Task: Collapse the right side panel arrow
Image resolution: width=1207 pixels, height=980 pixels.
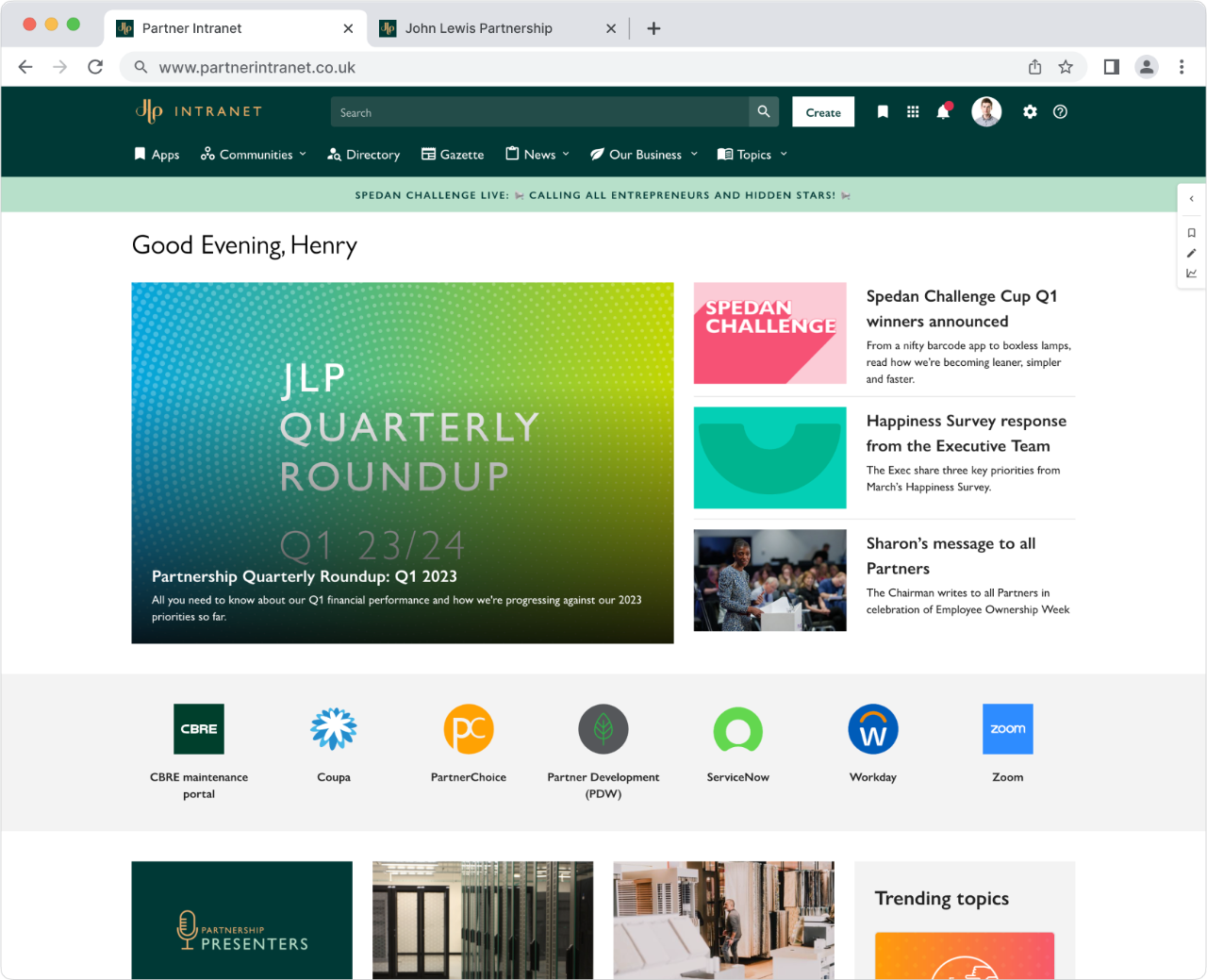Action: pyautogui.click(x=1192, y=199)
